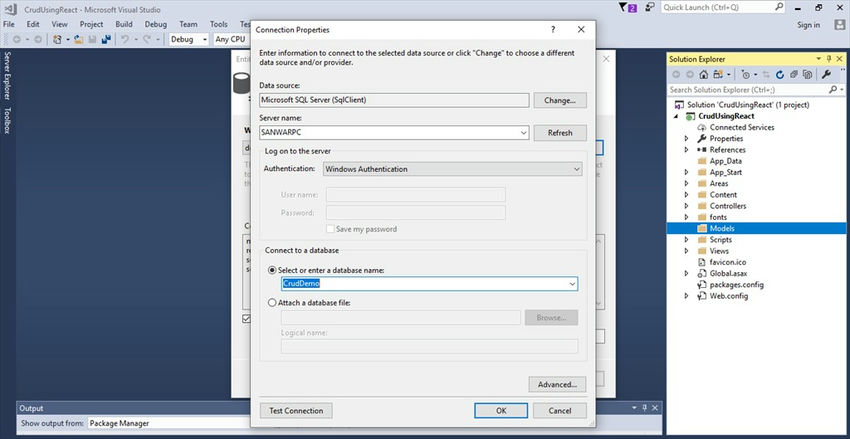Open the feedback icon beside Quick Launch
Screen dimensions: 850x439
click(650, 7)
